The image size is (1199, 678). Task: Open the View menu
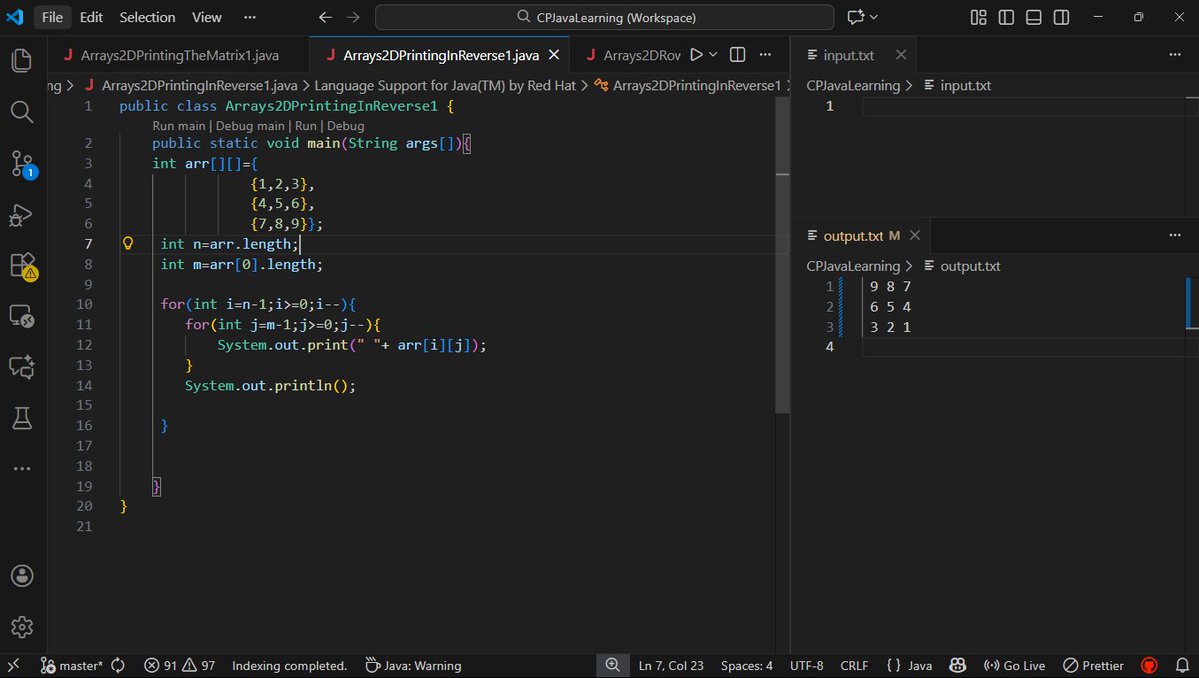[206, 17]
